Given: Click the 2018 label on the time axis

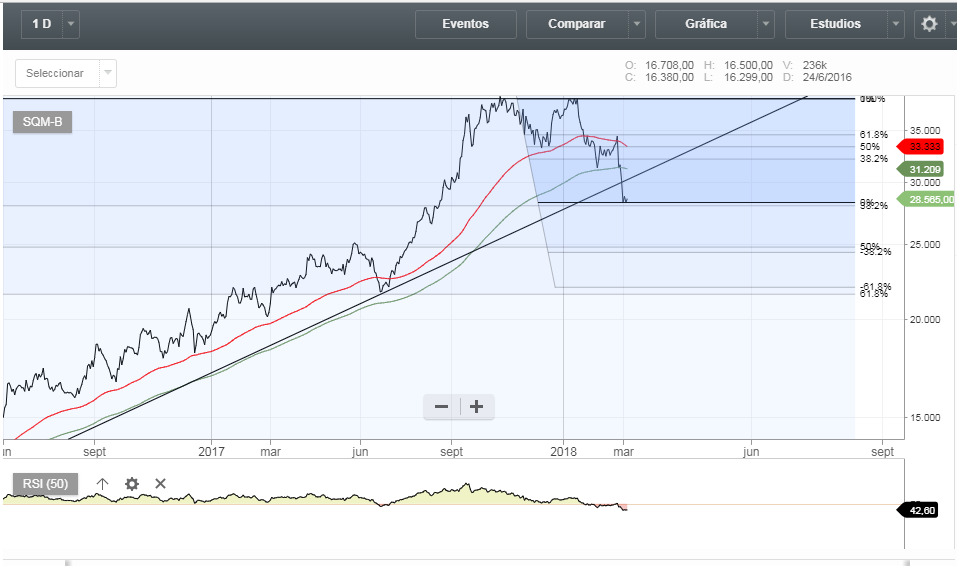Looking at the screenshot, I should click(x=563, y=452).
